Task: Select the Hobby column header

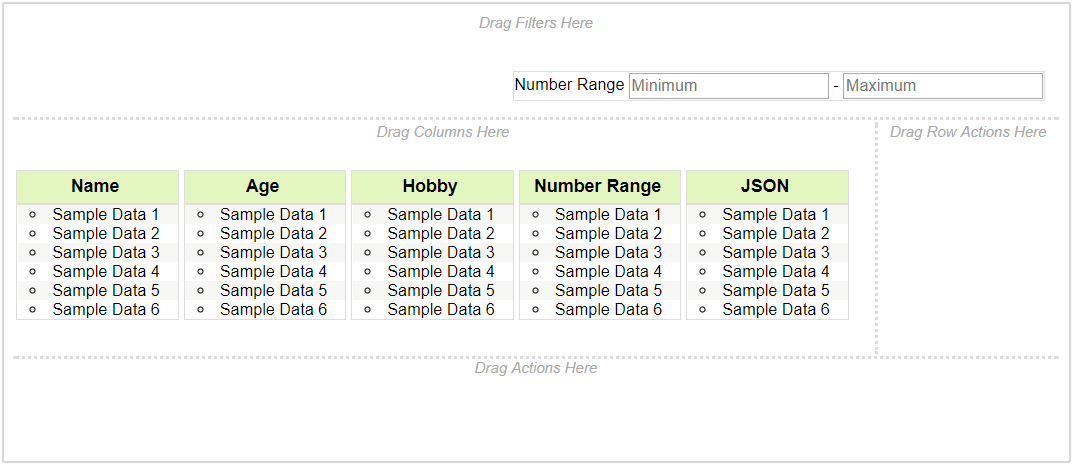Action: tap(430, 186)
